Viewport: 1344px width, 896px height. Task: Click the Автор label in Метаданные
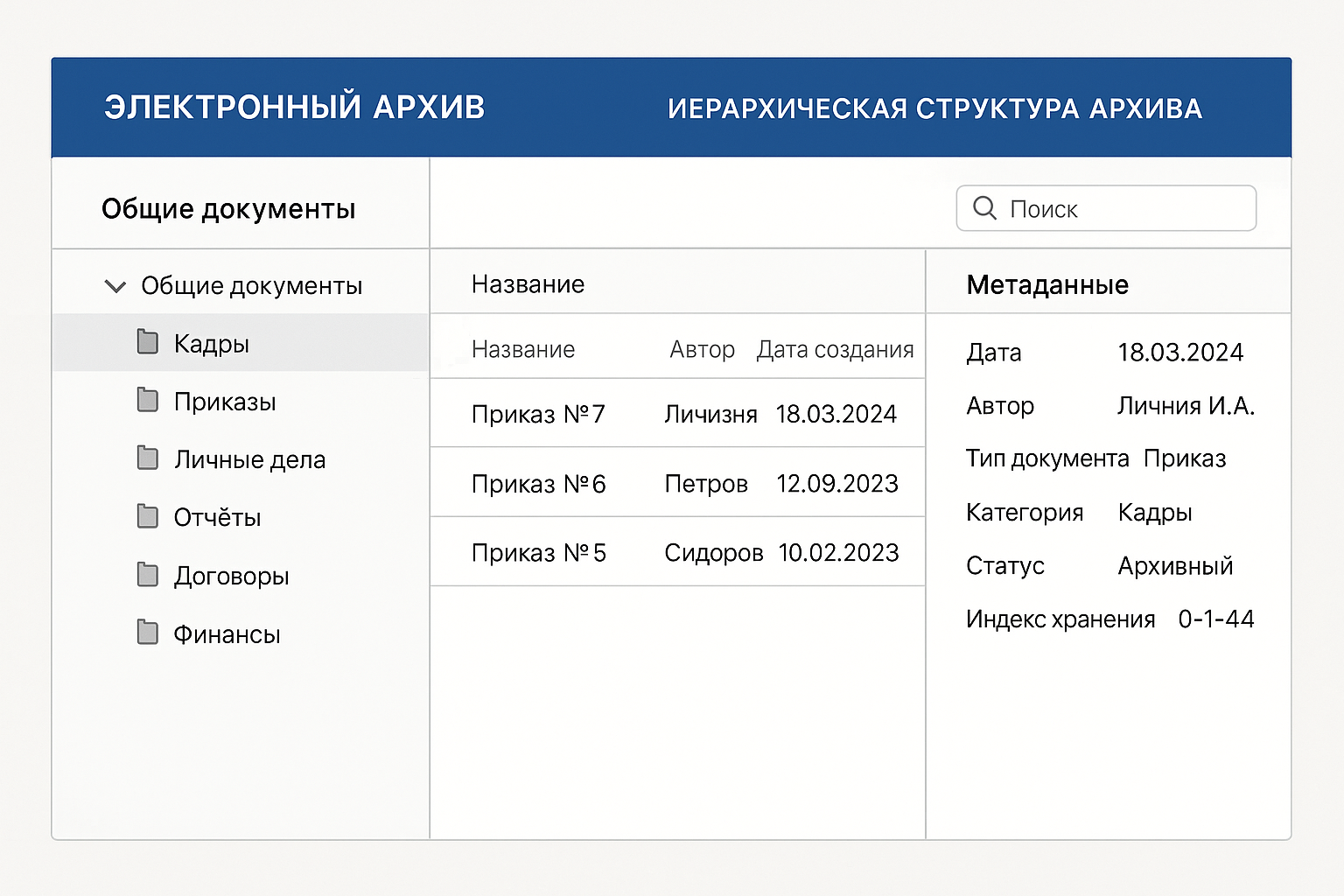pos(1000,406)
